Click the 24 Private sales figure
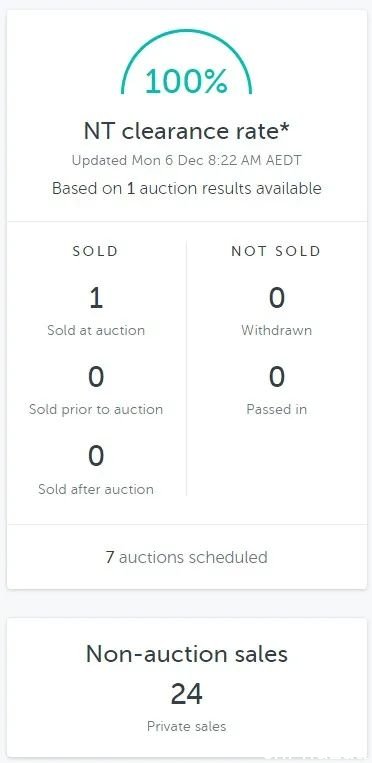The width and height of the screenshot is (372, 763). tap(186, 694)
